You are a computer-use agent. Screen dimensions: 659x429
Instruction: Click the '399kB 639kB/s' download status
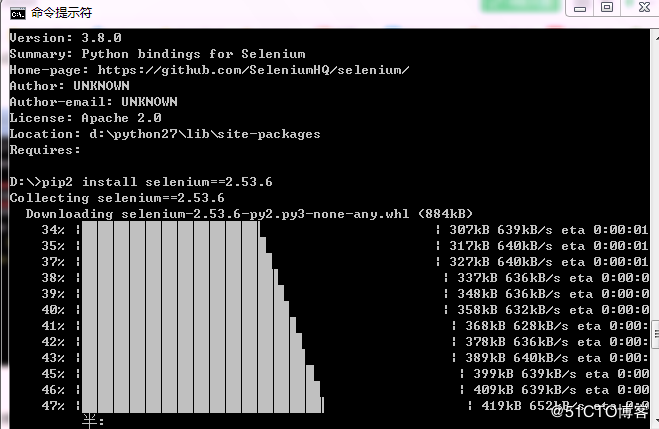click(x=525, y=374)
